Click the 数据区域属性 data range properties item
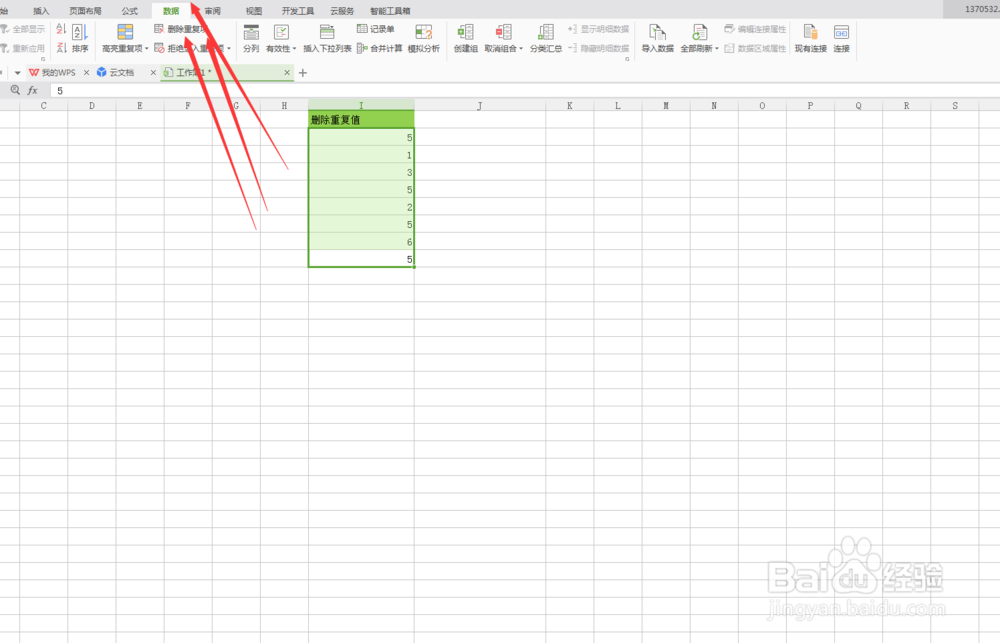The width and height of the screenshot is (1000, 643). point(755,48)
